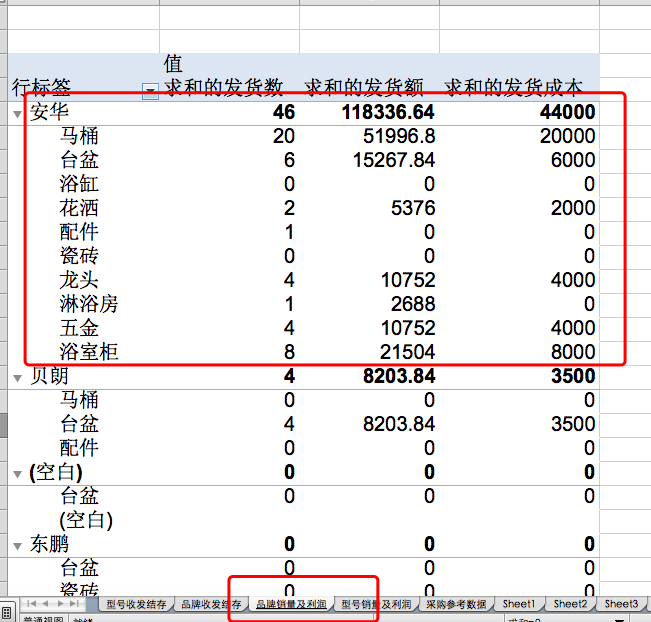651x622 pixels.
Task: Select the 求和的发货成本 column header
Action: tap(514, 88)
